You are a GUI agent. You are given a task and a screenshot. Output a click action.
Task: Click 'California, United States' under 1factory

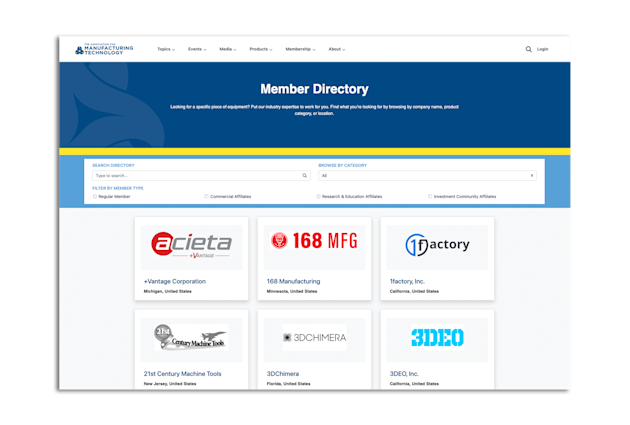pyautogui.click(x=414, y=291)
